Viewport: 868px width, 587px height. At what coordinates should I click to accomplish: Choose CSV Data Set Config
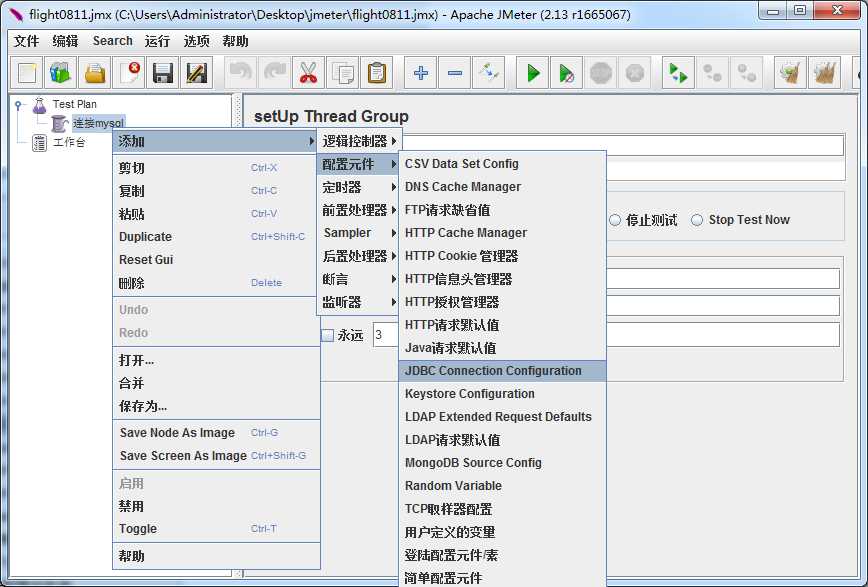pos(502,164)
